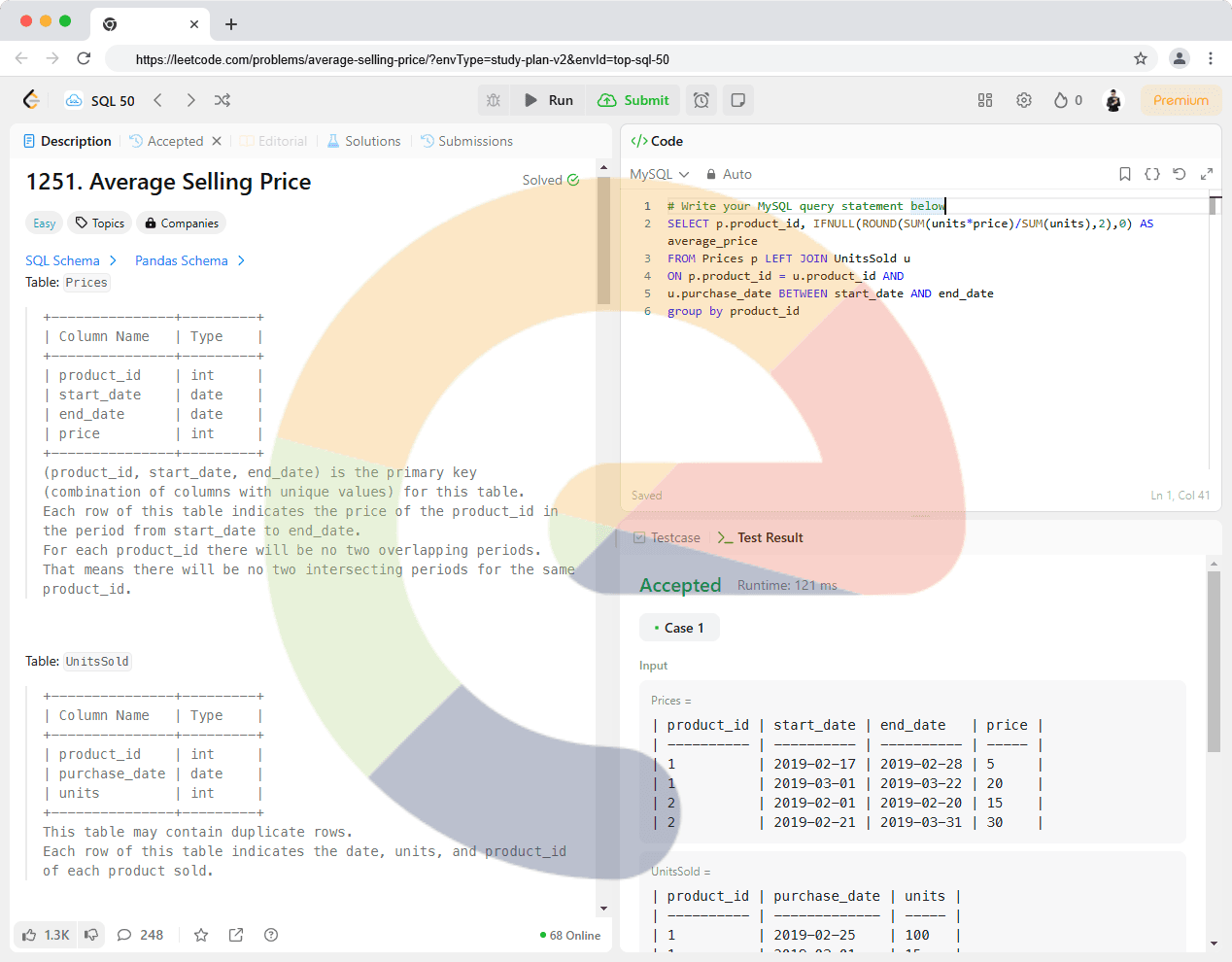Click the browser address bar URL
Screen dimensions: 1232x962
[402, 59]
